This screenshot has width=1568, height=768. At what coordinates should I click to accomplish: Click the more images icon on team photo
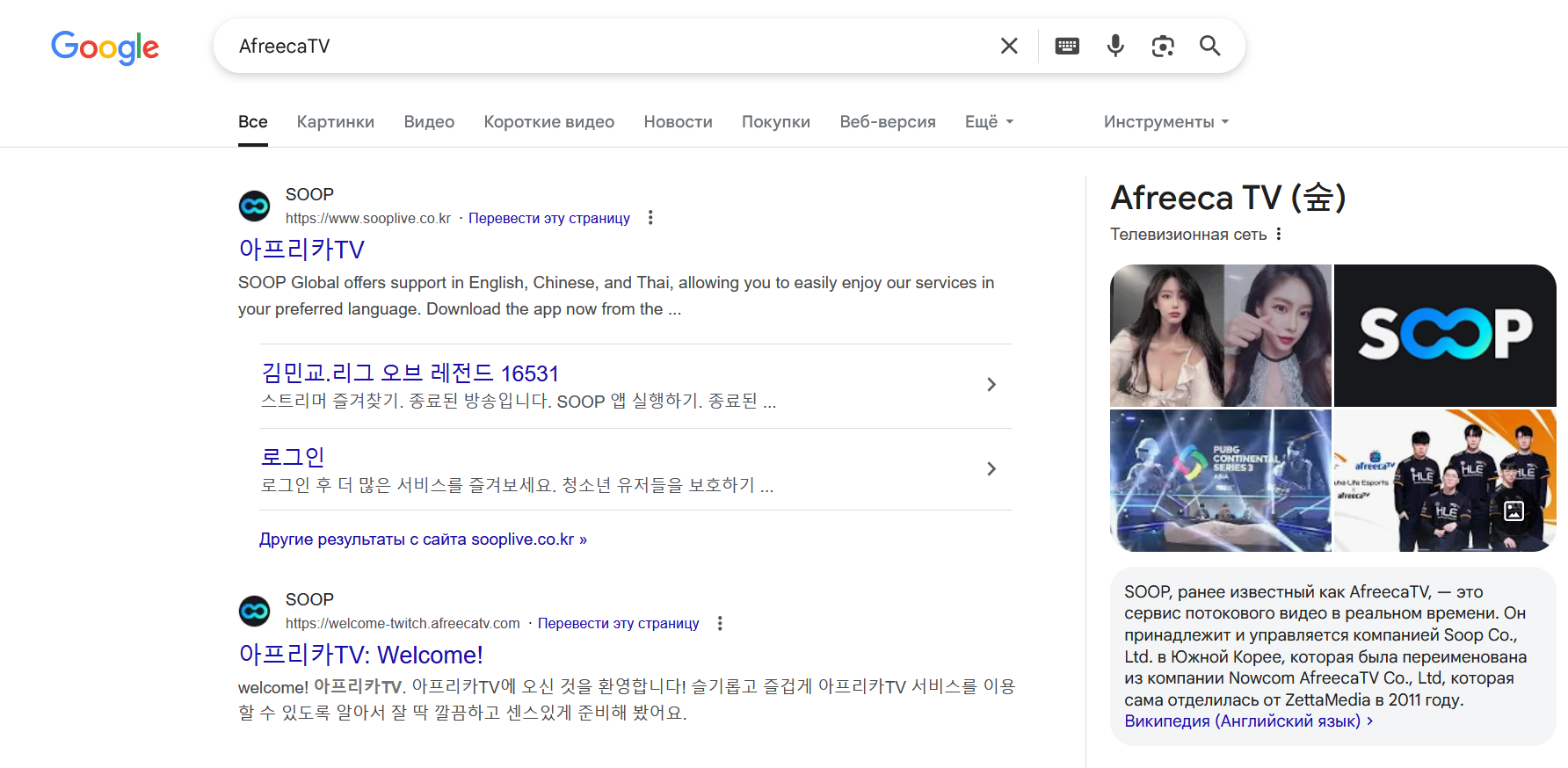coord(1514,511)
